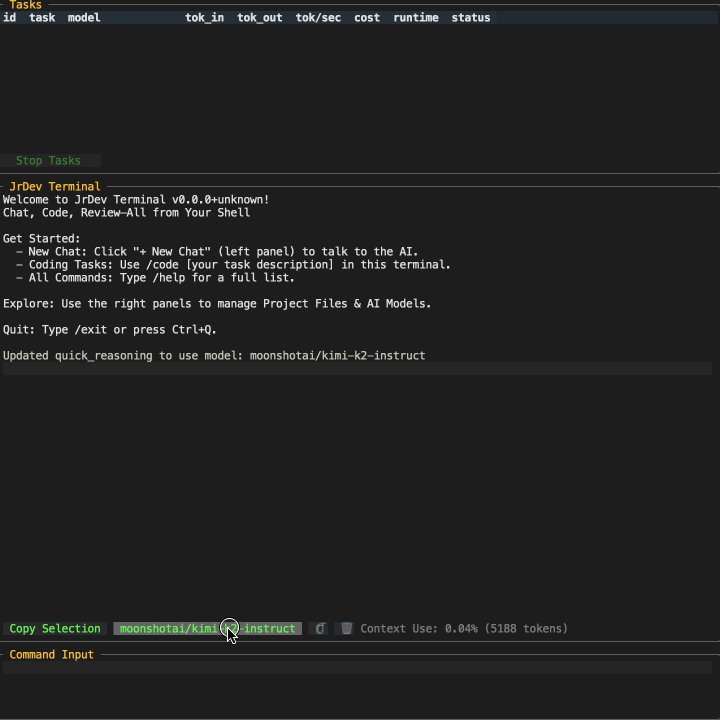Click the Copy Selection button
The width and height of the screenshot is (720, 720).
tap(55, 628)
